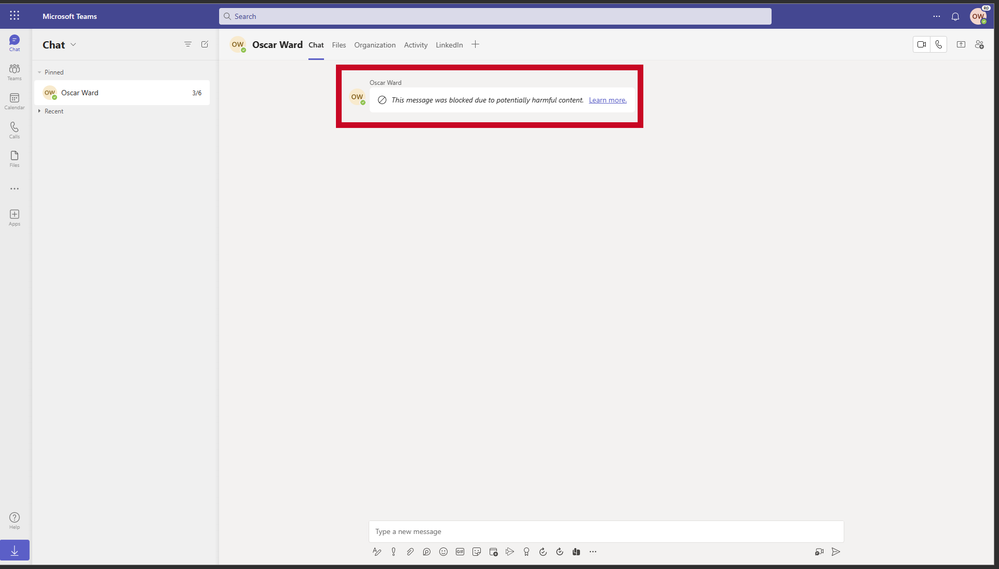The height and width of the screenshot is (569, 999).
Task: Open Settings and more ellipsis in the top bar
Action: point(937,17)
